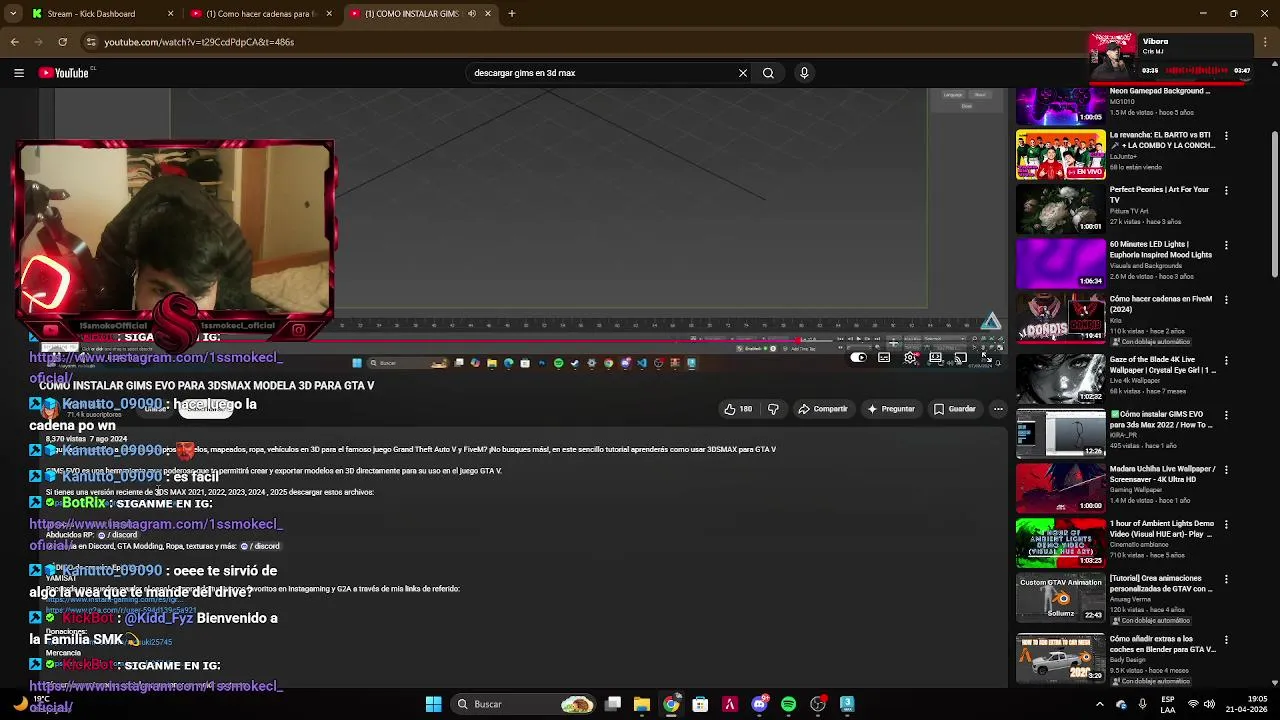Image resolution: width=1280 pixels, height=720 pixels.
Task: Open Cómo hacer cadenas en FiveM video
Action: pos(1061,318)
